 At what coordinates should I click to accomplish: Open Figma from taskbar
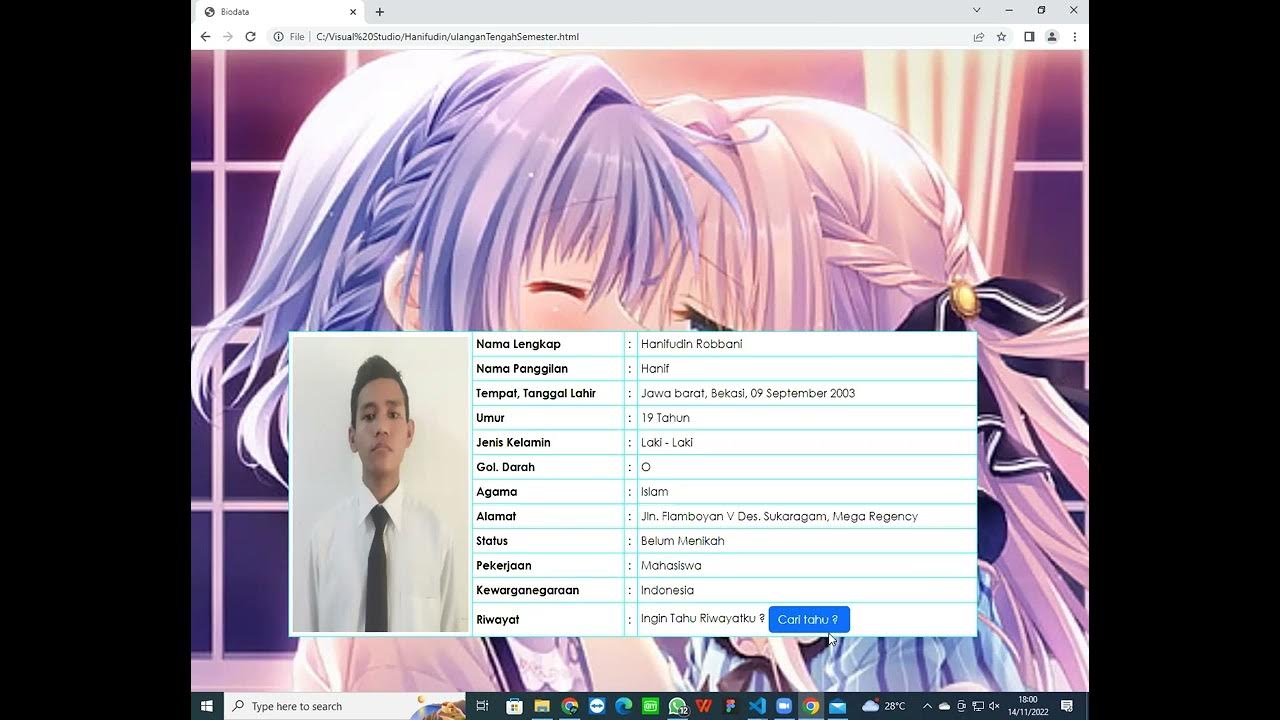click(x=730, y=706)
